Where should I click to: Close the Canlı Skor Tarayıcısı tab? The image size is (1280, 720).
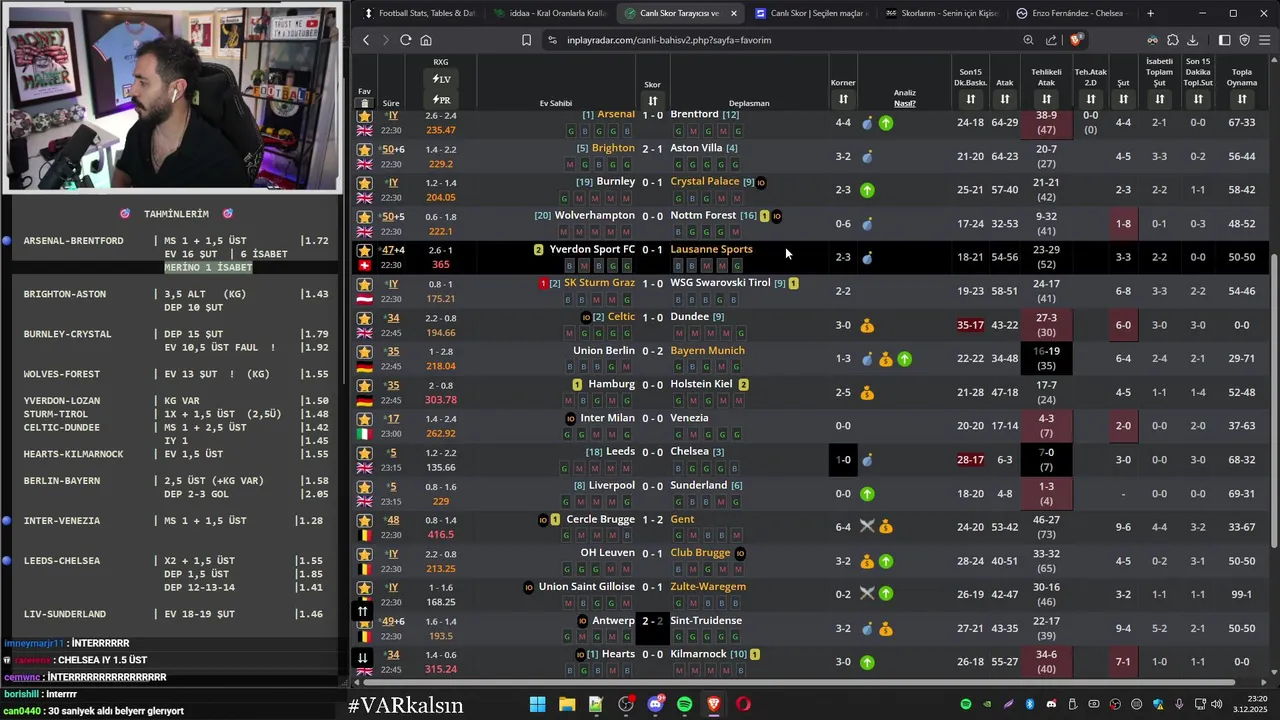click(734, 13)
